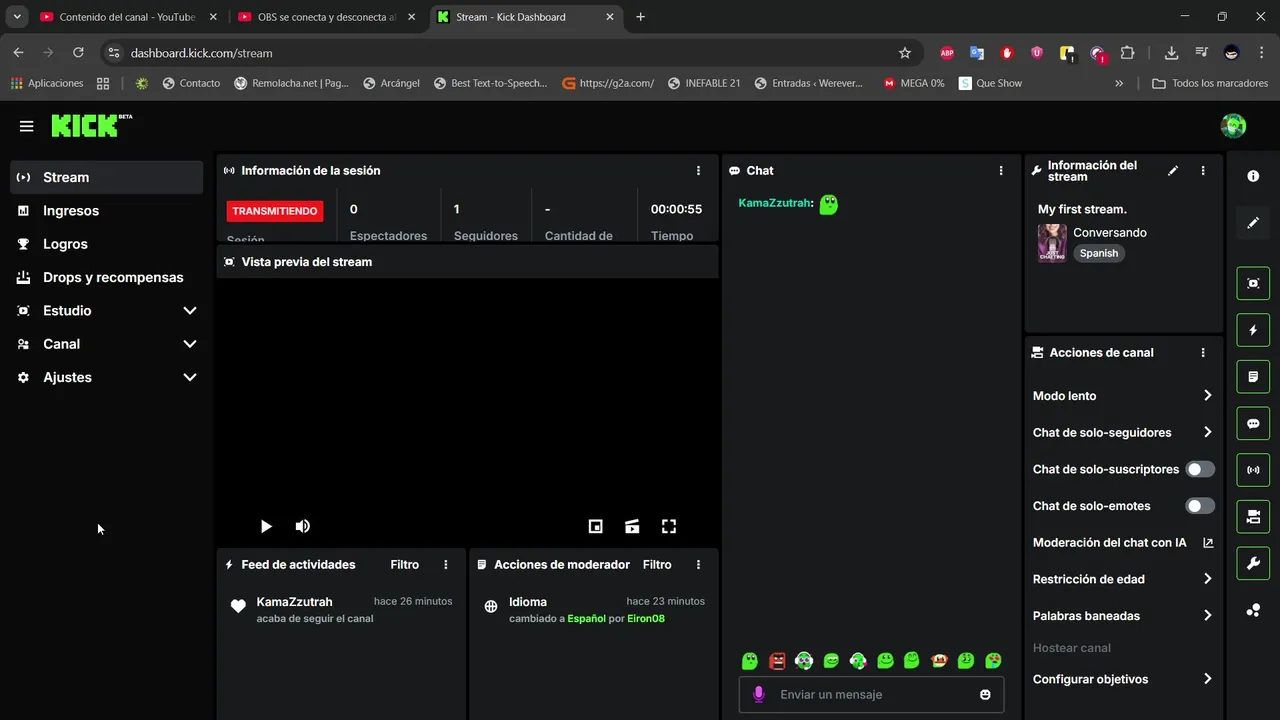
Task: Open Chrome downloads icon
Action: [1171, 53]
